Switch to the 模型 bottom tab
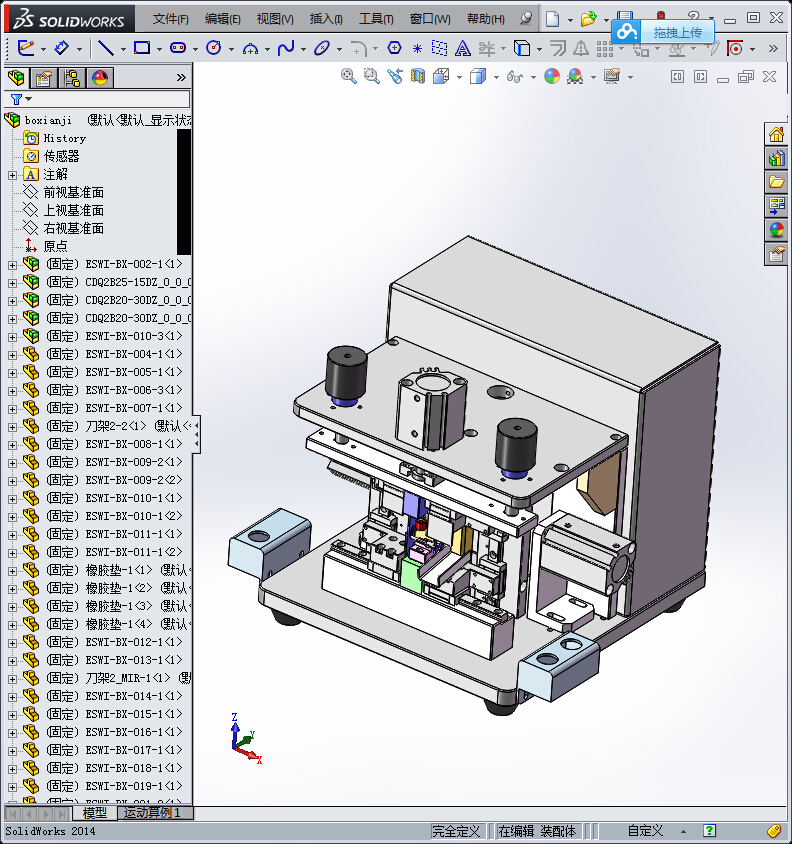 [x=94, y=813]
